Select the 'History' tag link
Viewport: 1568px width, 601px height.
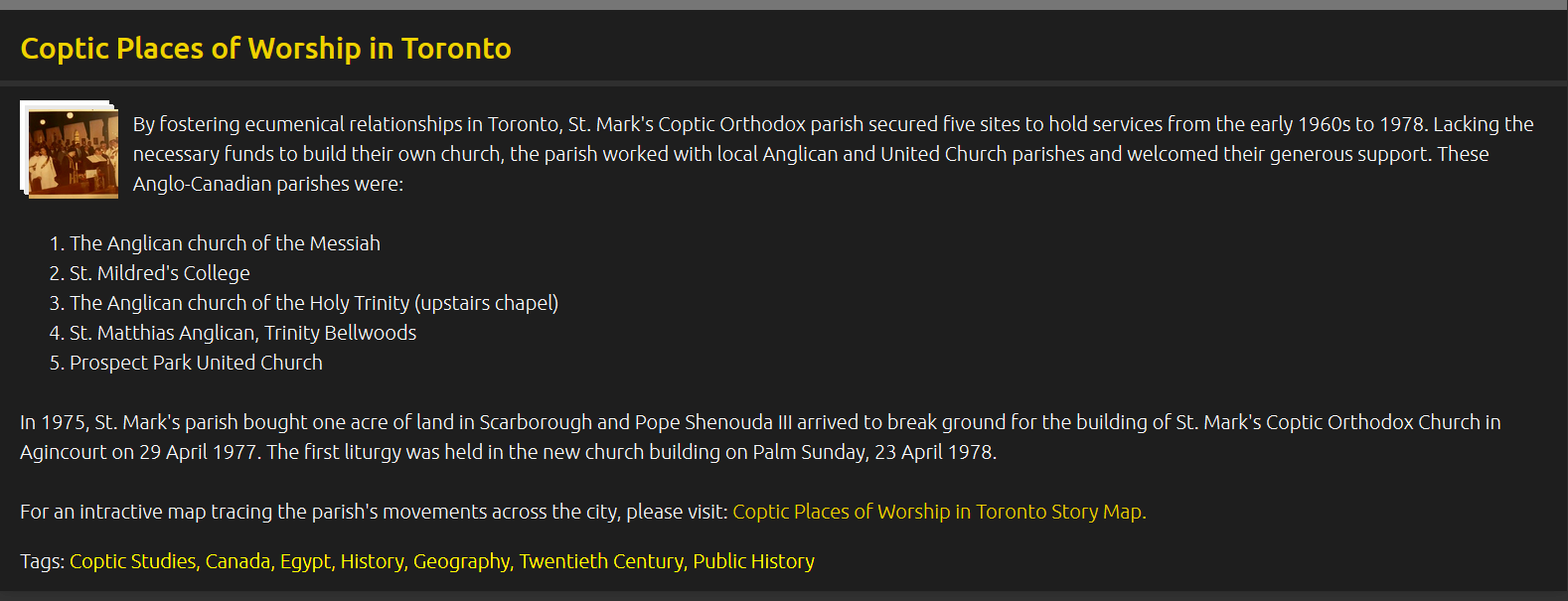(x=372, y=561)
